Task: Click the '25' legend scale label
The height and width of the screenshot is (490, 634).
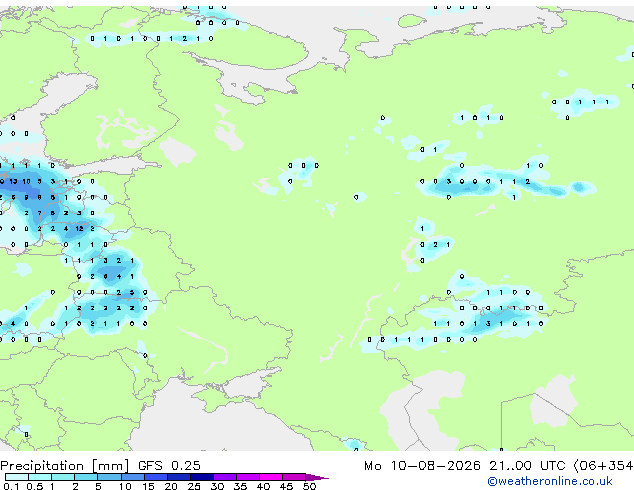Action: (194, 486)
